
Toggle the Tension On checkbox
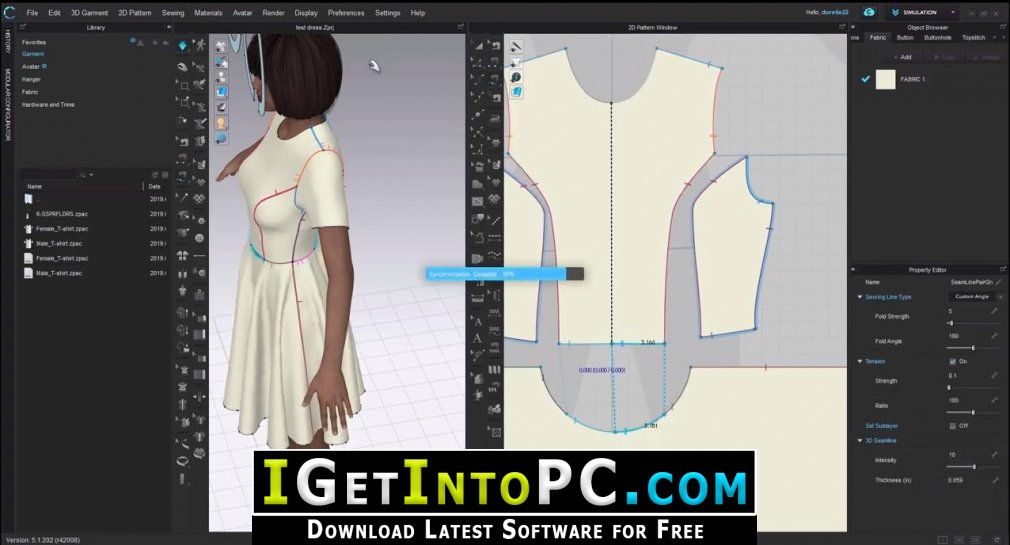[x=953, y=361]
